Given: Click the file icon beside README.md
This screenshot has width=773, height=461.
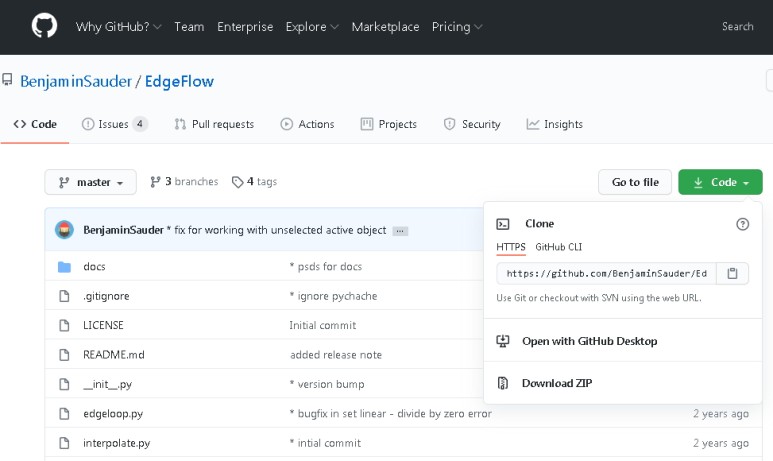Looking at the screenshot, I should (64, 355).
